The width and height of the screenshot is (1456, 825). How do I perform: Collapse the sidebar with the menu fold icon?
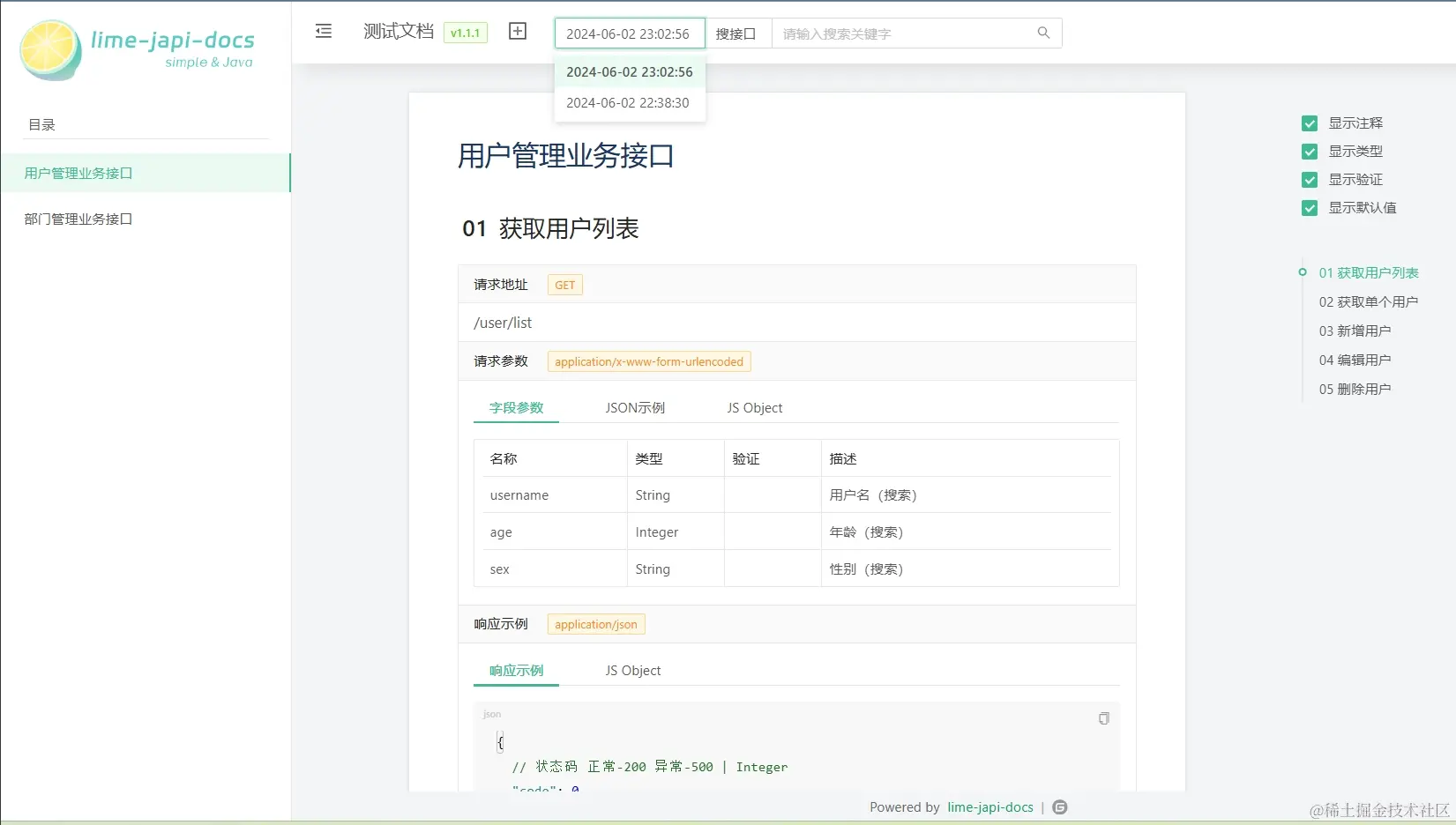[324, 32]
